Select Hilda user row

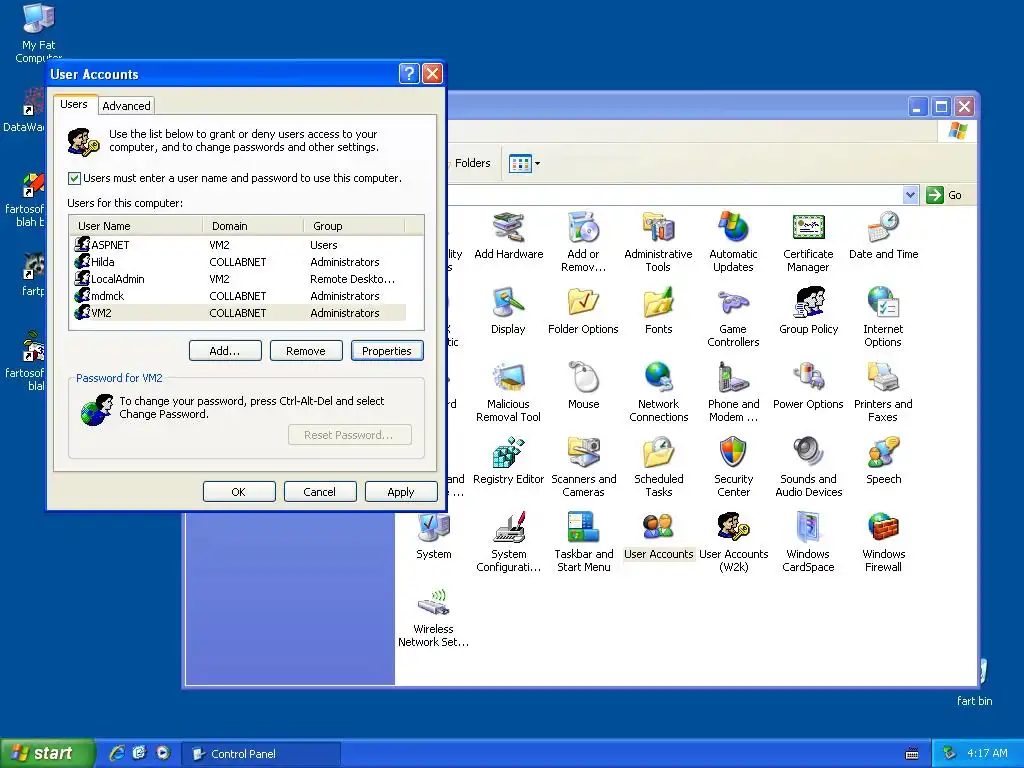(x=238, y=262)
